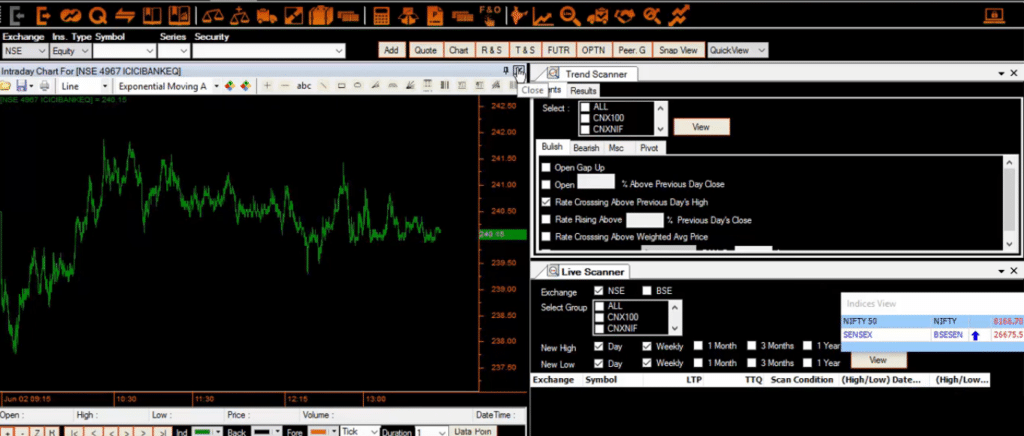Uncheck Rate Crossing Above Previous Day's High
Image resolution: width=1024 pixels, height=436 pixels.
point(546,201)
